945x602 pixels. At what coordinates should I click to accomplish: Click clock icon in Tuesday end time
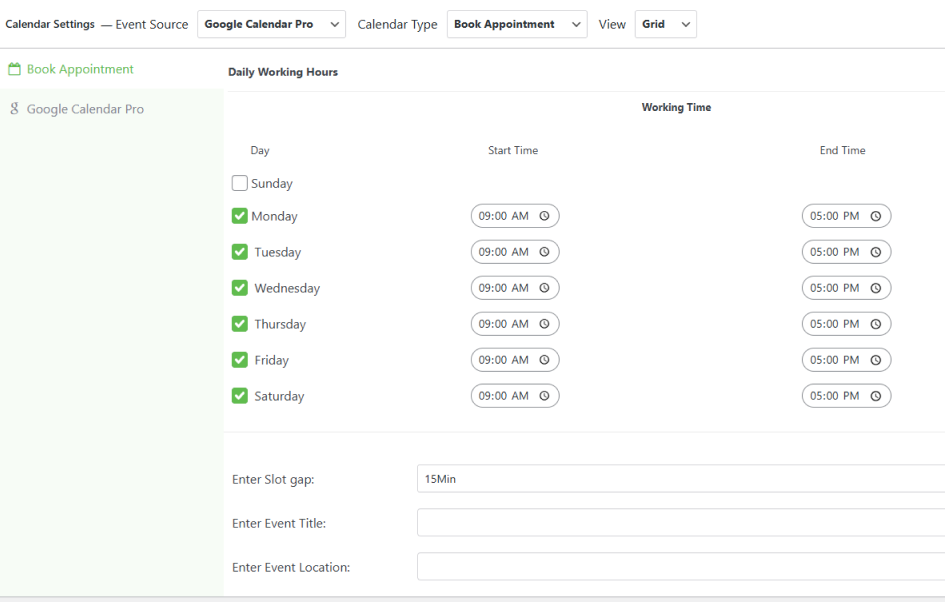click(875, 252)
